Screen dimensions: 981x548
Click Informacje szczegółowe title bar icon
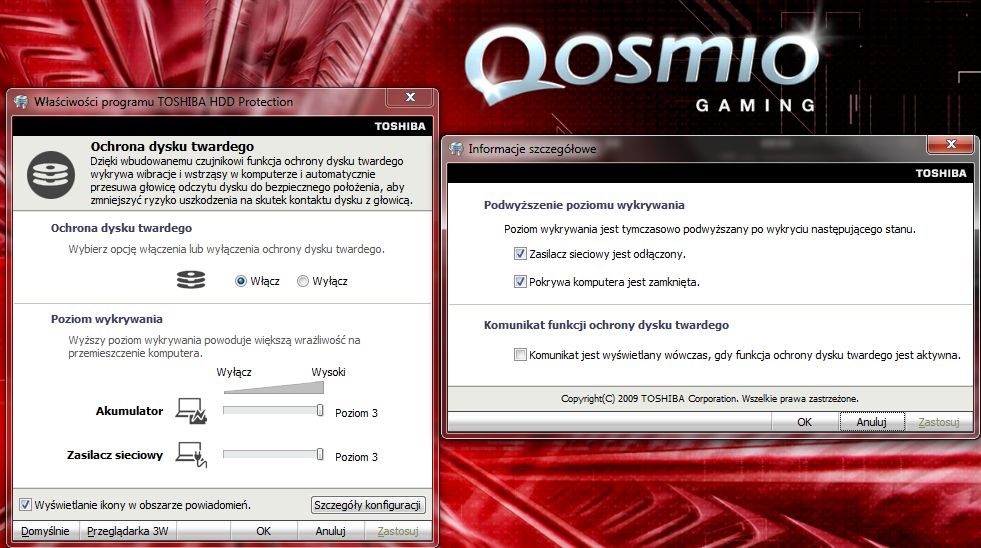tap(456, 149)
